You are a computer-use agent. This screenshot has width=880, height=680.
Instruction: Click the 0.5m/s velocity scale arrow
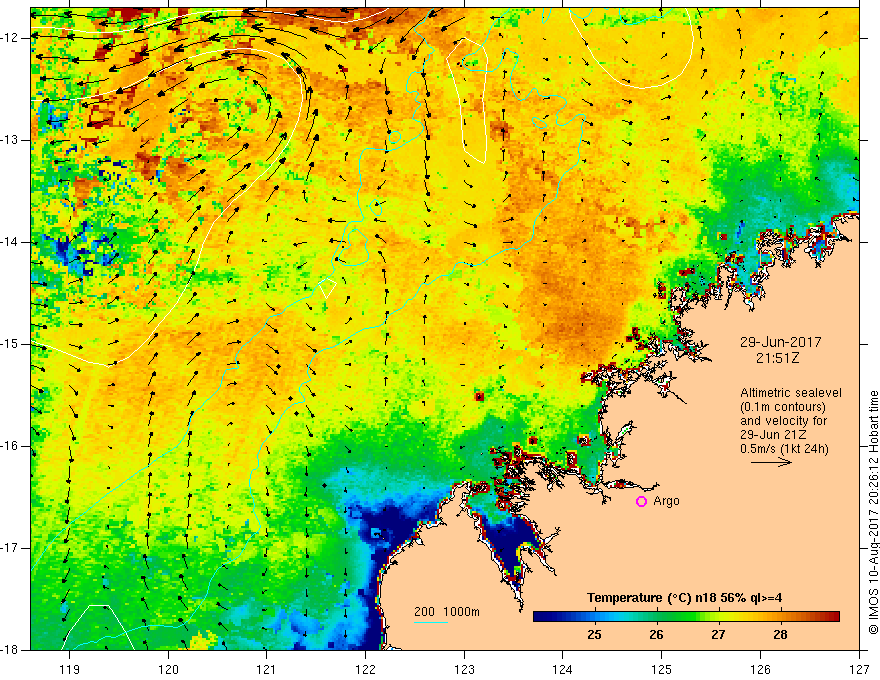point(771,462)
